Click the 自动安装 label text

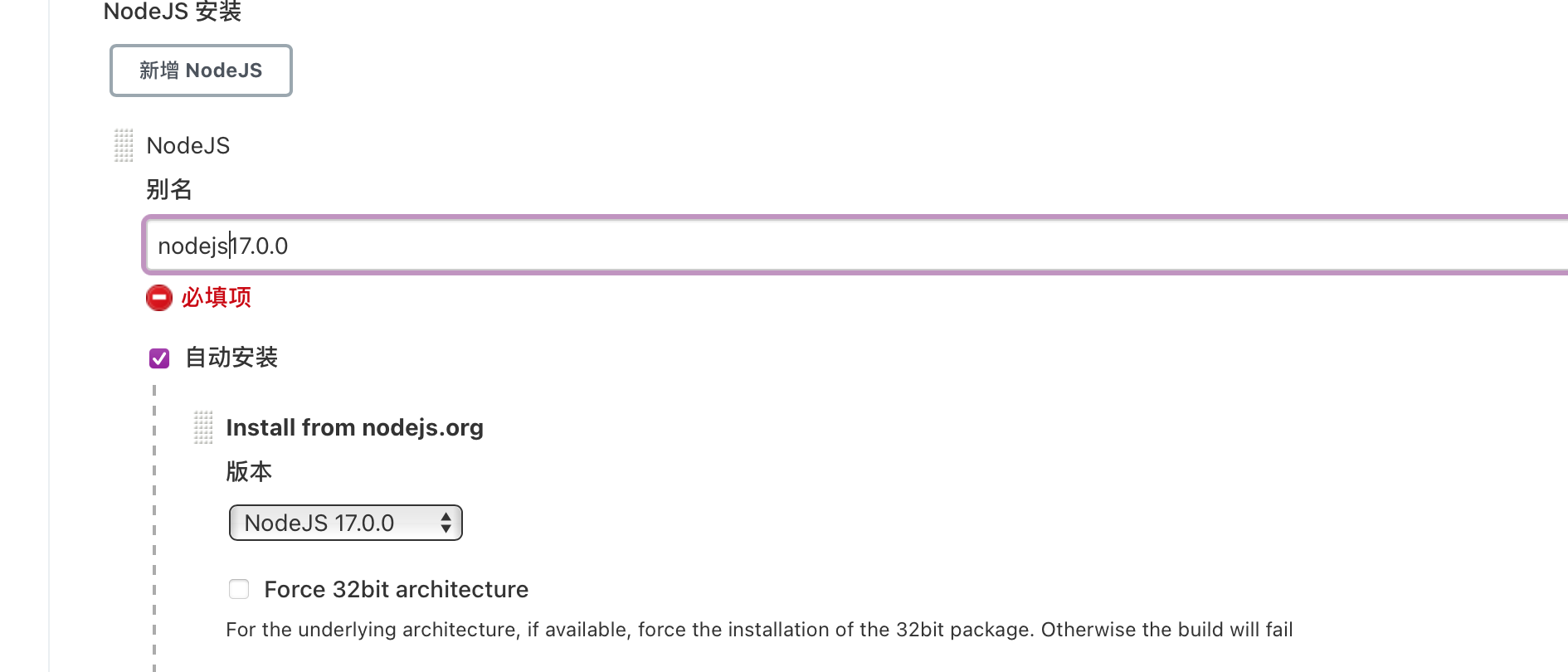(x=231, y=358)
